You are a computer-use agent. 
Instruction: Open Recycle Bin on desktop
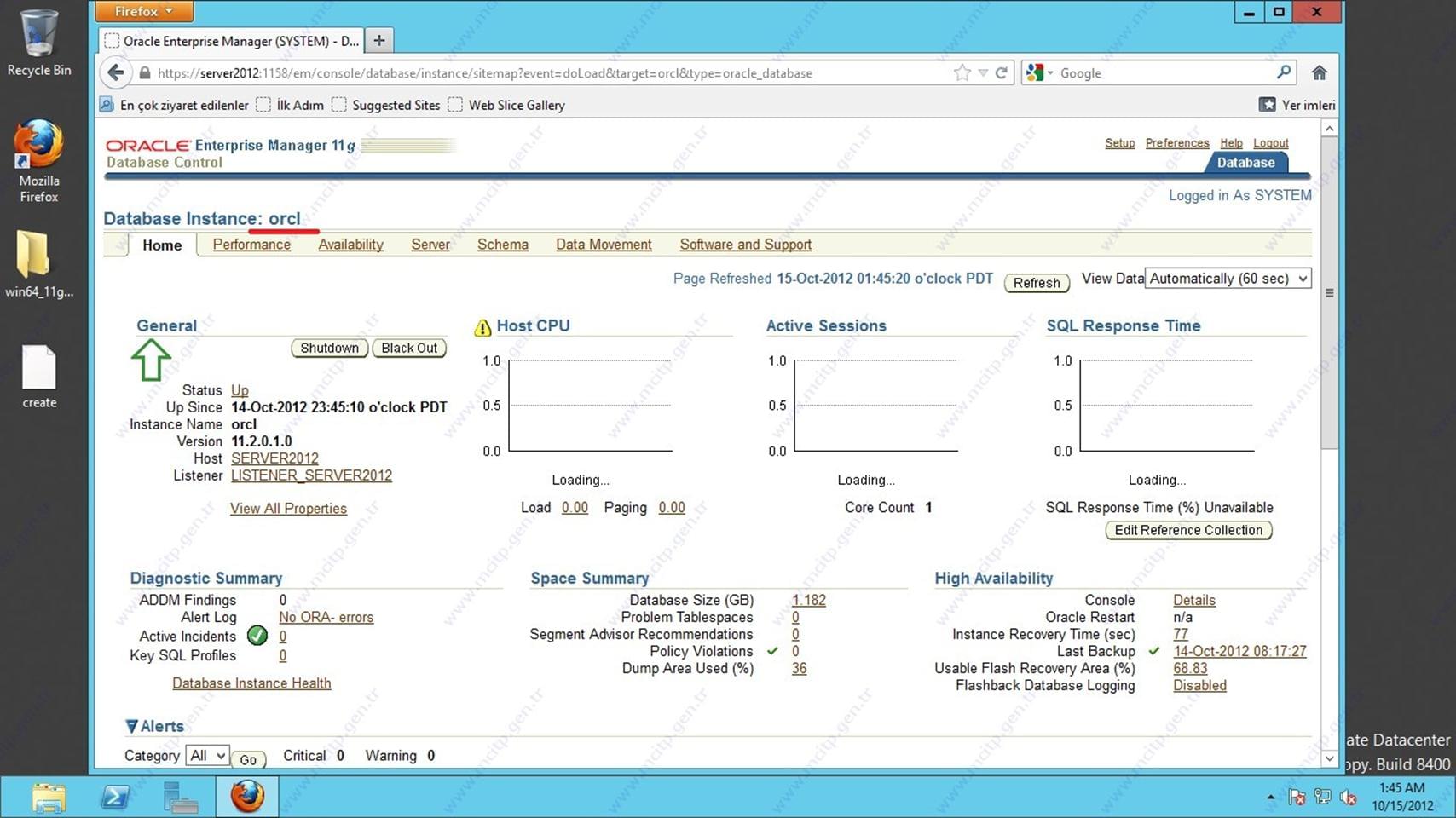39,43
